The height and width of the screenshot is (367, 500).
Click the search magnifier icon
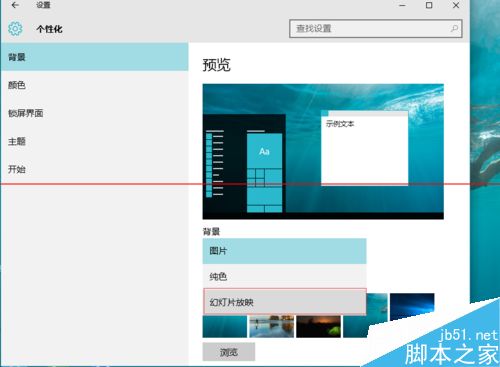[x=454, y=29]
